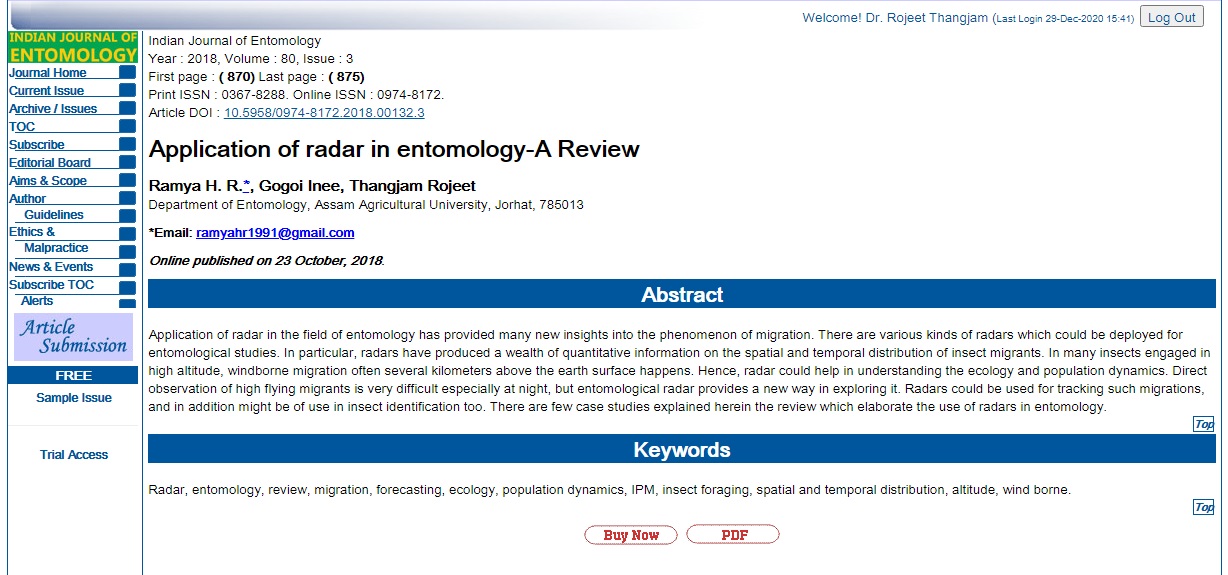Click the Trial Access link
This screenshot has height=575, width=1228.
pos(74,455)
